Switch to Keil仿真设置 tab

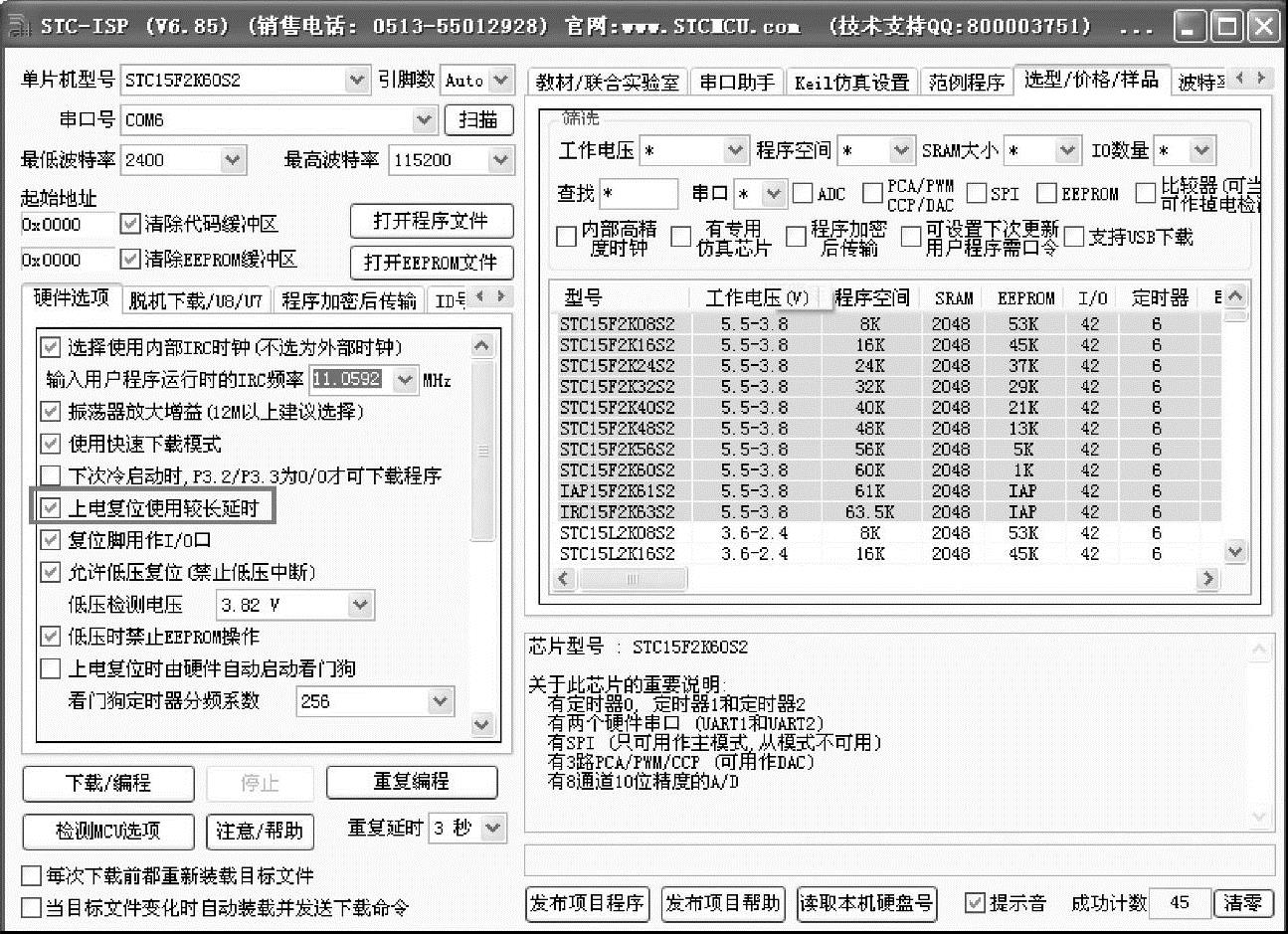pos(852,82)
